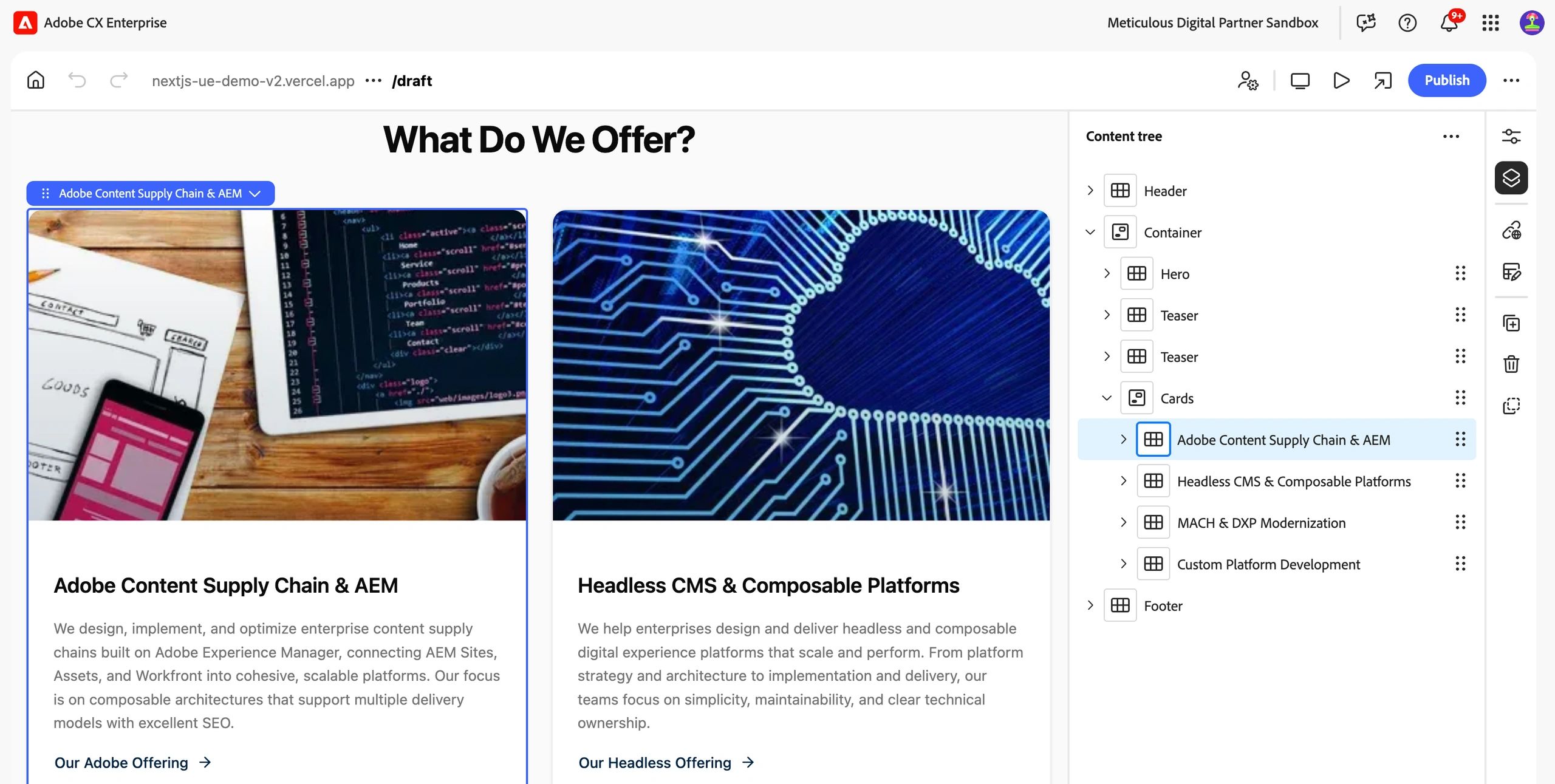Expand the Hero tree node
This screenshot has width=1555, height=784.
(x=1107, y=273)
